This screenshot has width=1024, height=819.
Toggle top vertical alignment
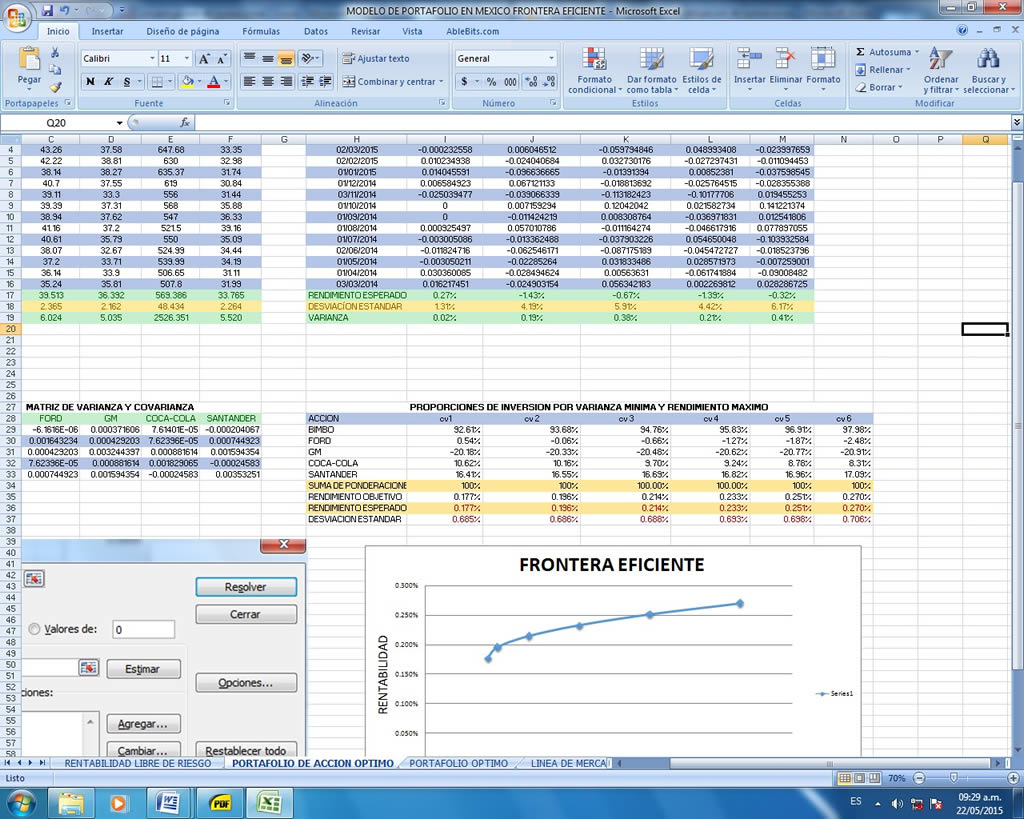coord(249,59)
